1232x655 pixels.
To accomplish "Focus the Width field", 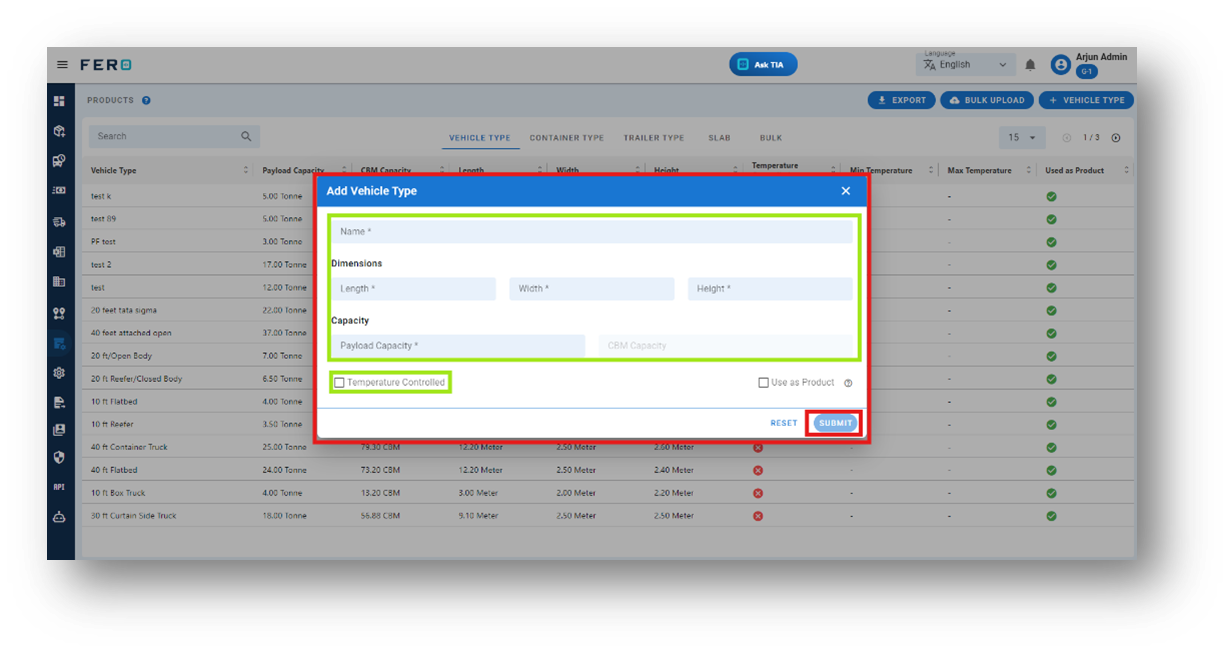I will (x=592, y=289).
